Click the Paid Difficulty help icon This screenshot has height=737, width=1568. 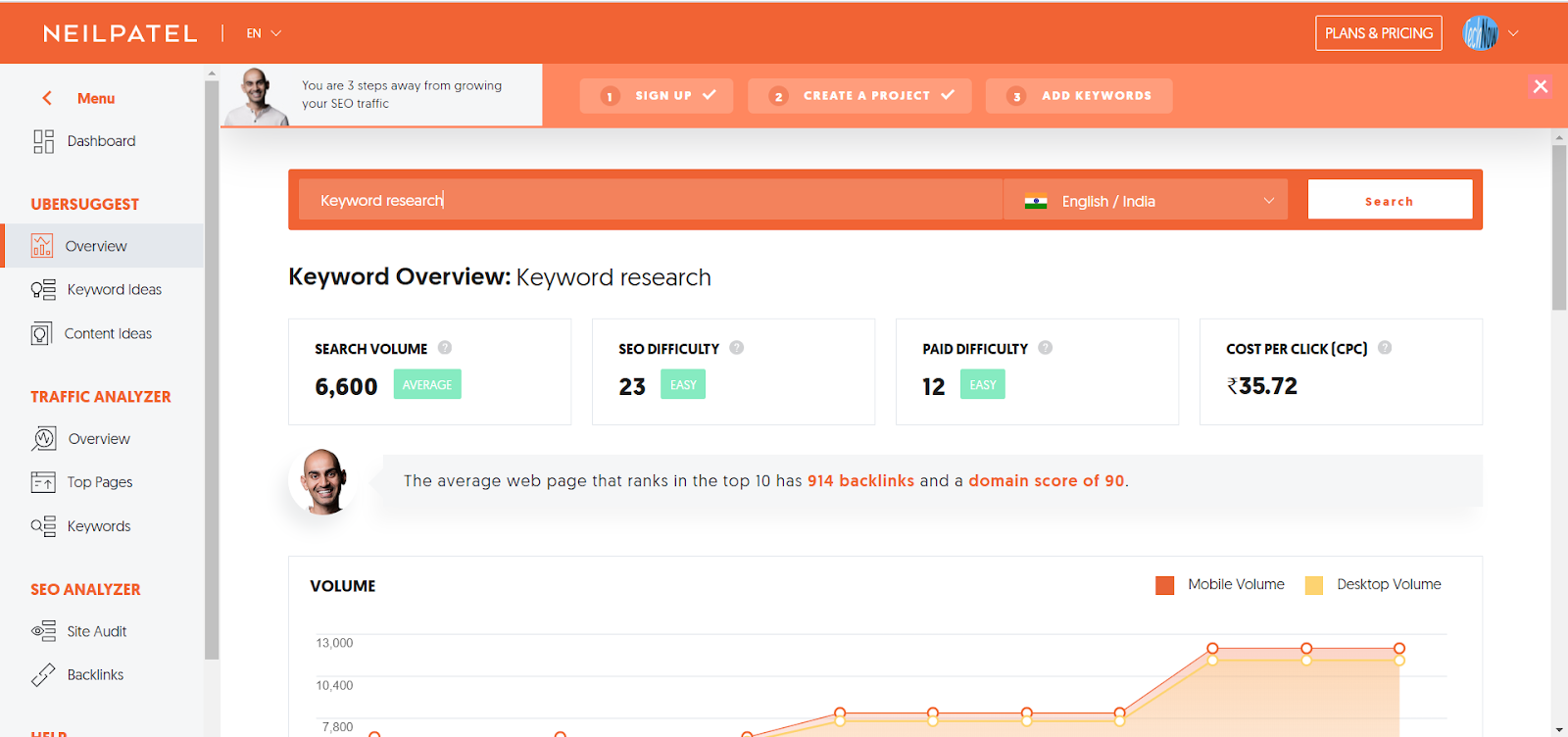click(x=1046, y=348)
